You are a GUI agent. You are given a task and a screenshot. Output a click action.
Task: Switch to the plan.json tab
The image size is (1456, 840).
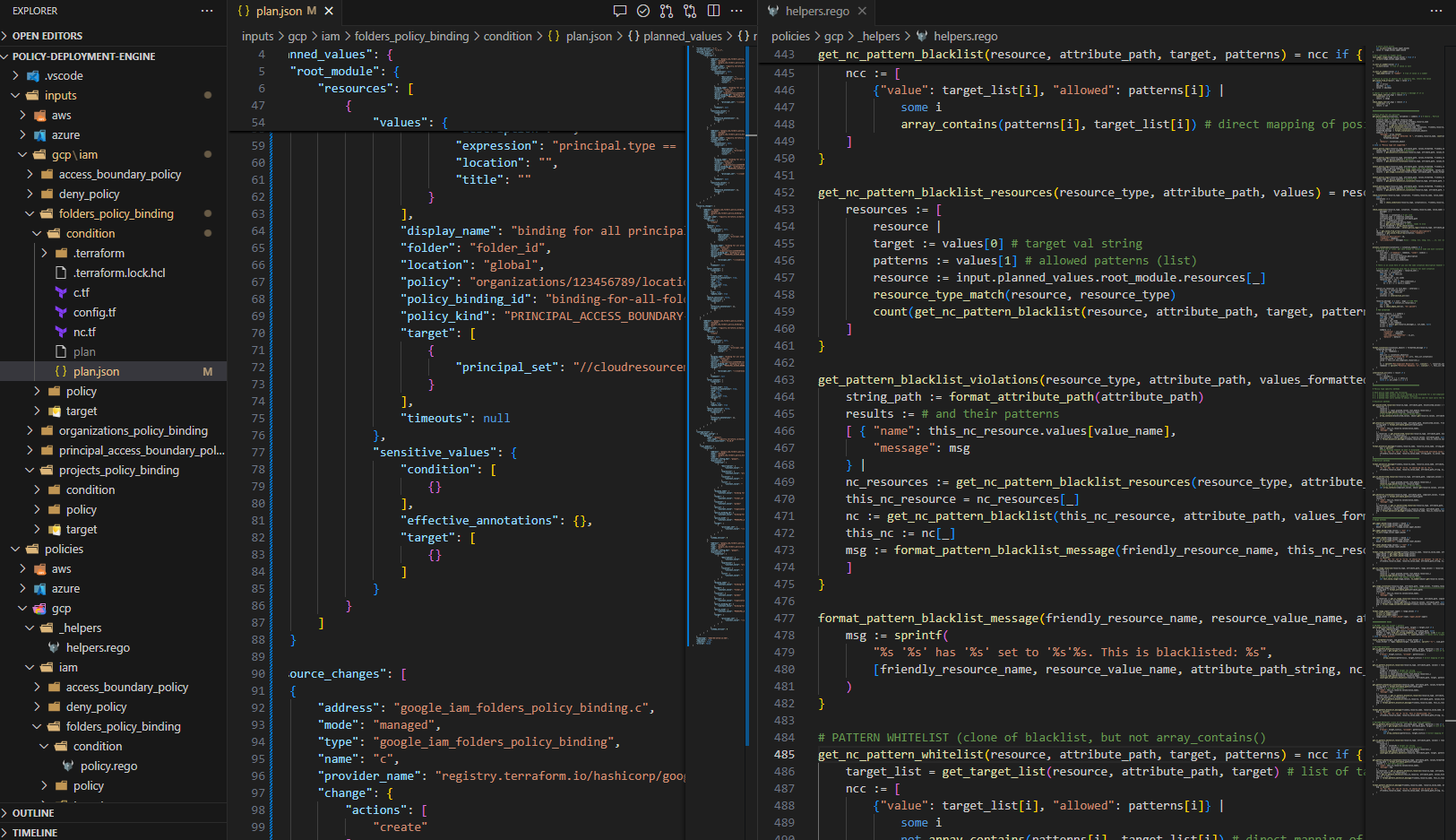279,11
